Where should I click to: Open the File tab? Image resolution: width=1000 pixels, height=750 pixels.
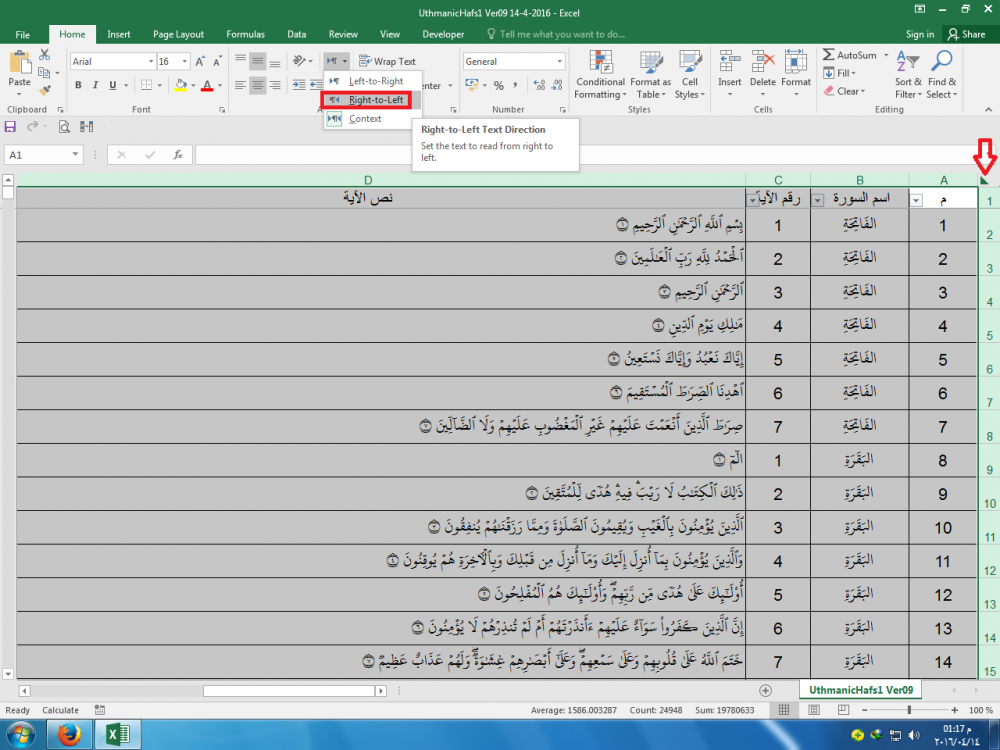(22, 34)
